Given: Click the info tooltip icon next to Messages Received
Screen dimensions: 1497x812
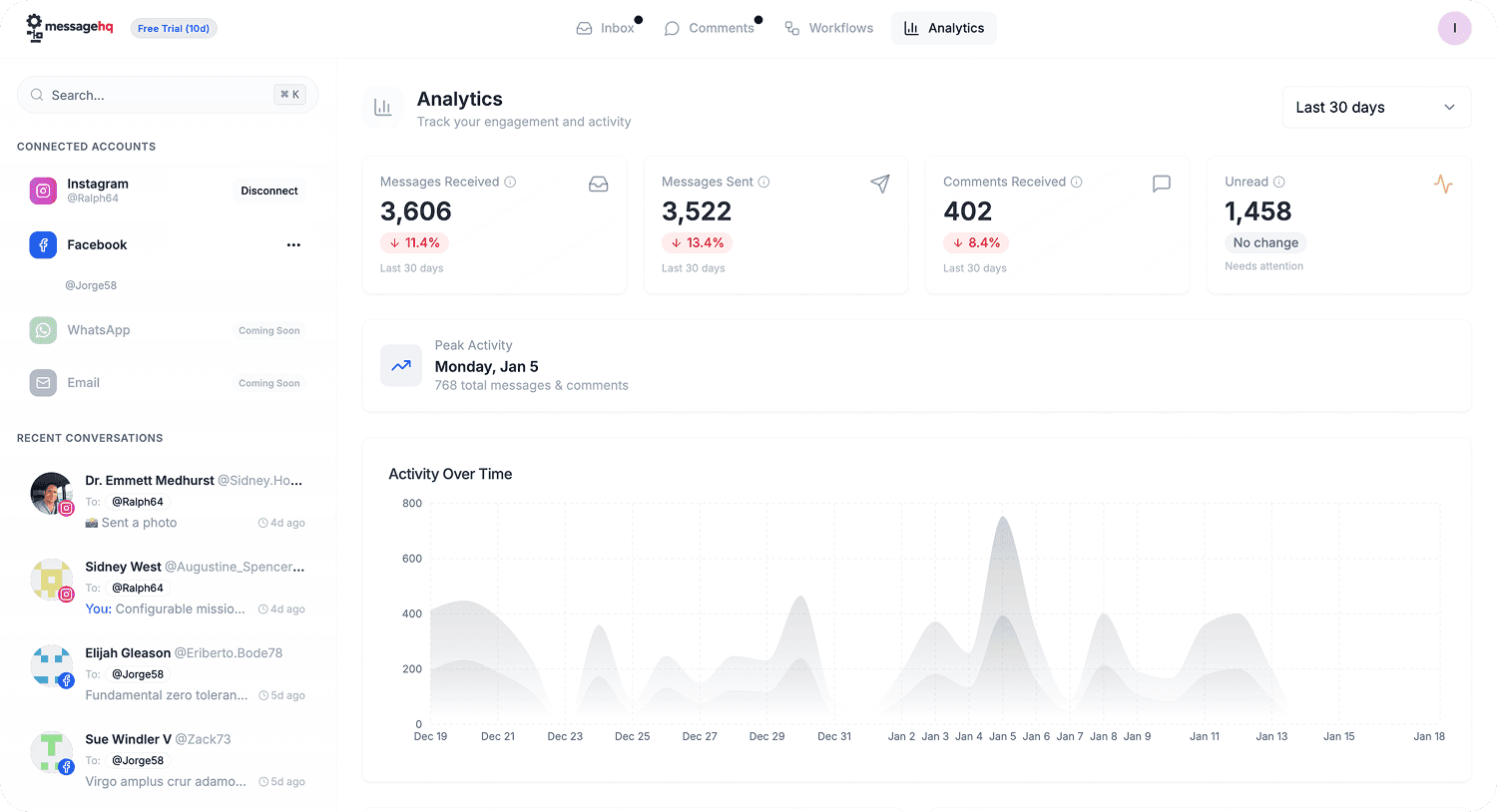Looking at the screenshot, I should point(510,182).
